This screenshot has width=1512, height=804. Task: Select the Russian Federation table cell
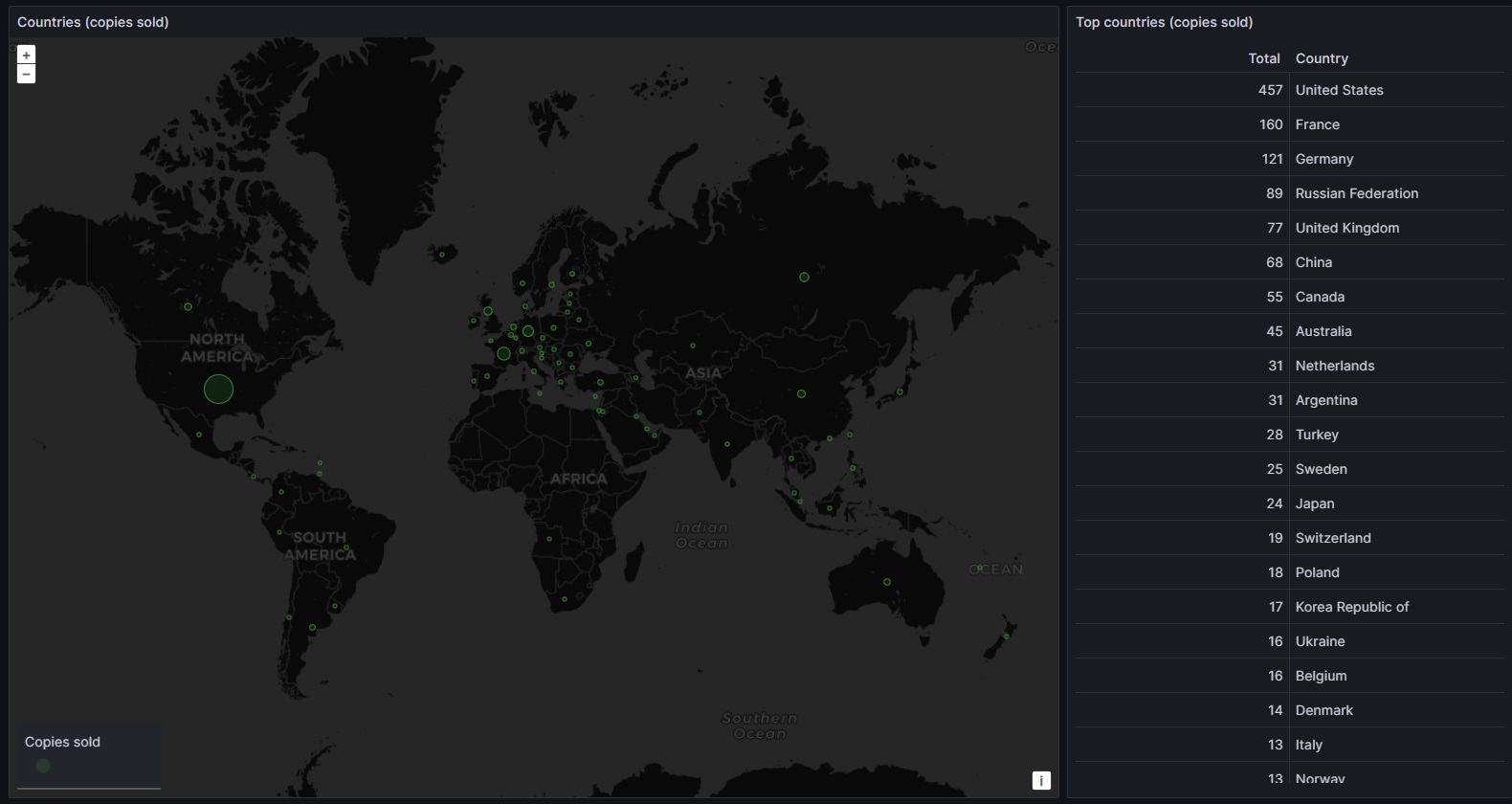coord(1396,193)
